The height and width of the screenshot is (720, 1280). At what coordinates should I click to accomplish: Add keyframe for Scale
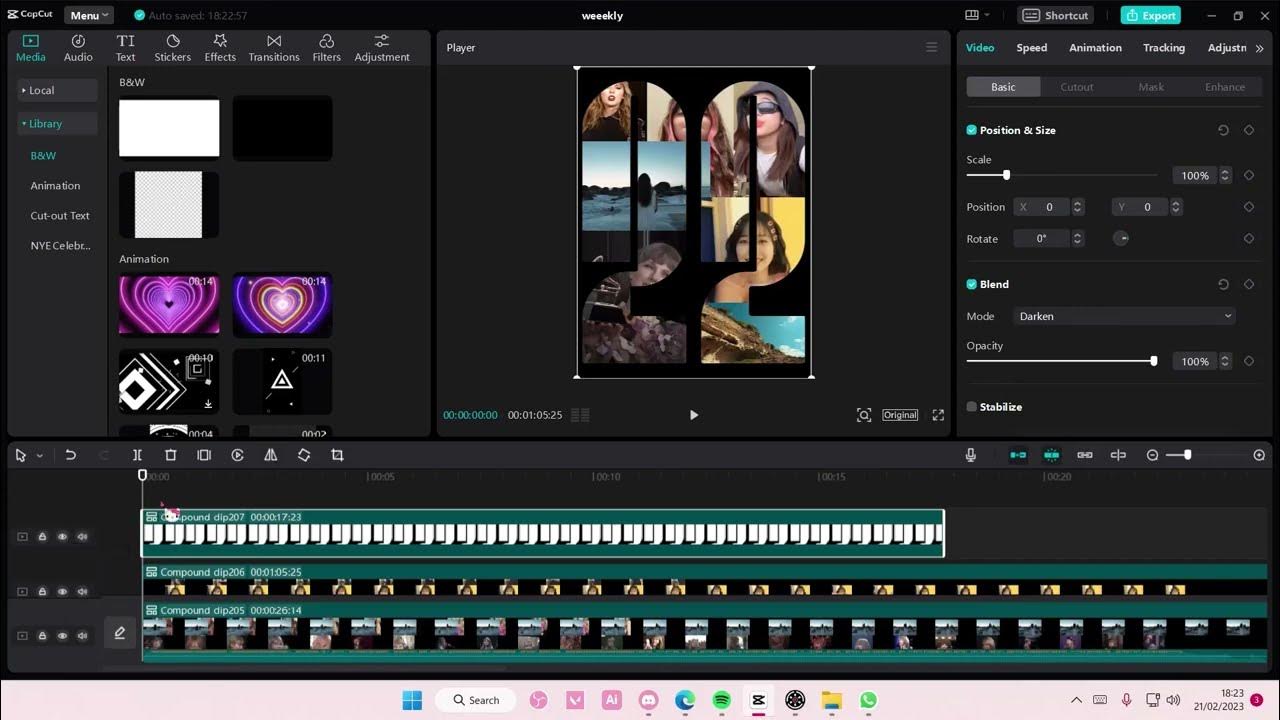tap(1249, 175)
